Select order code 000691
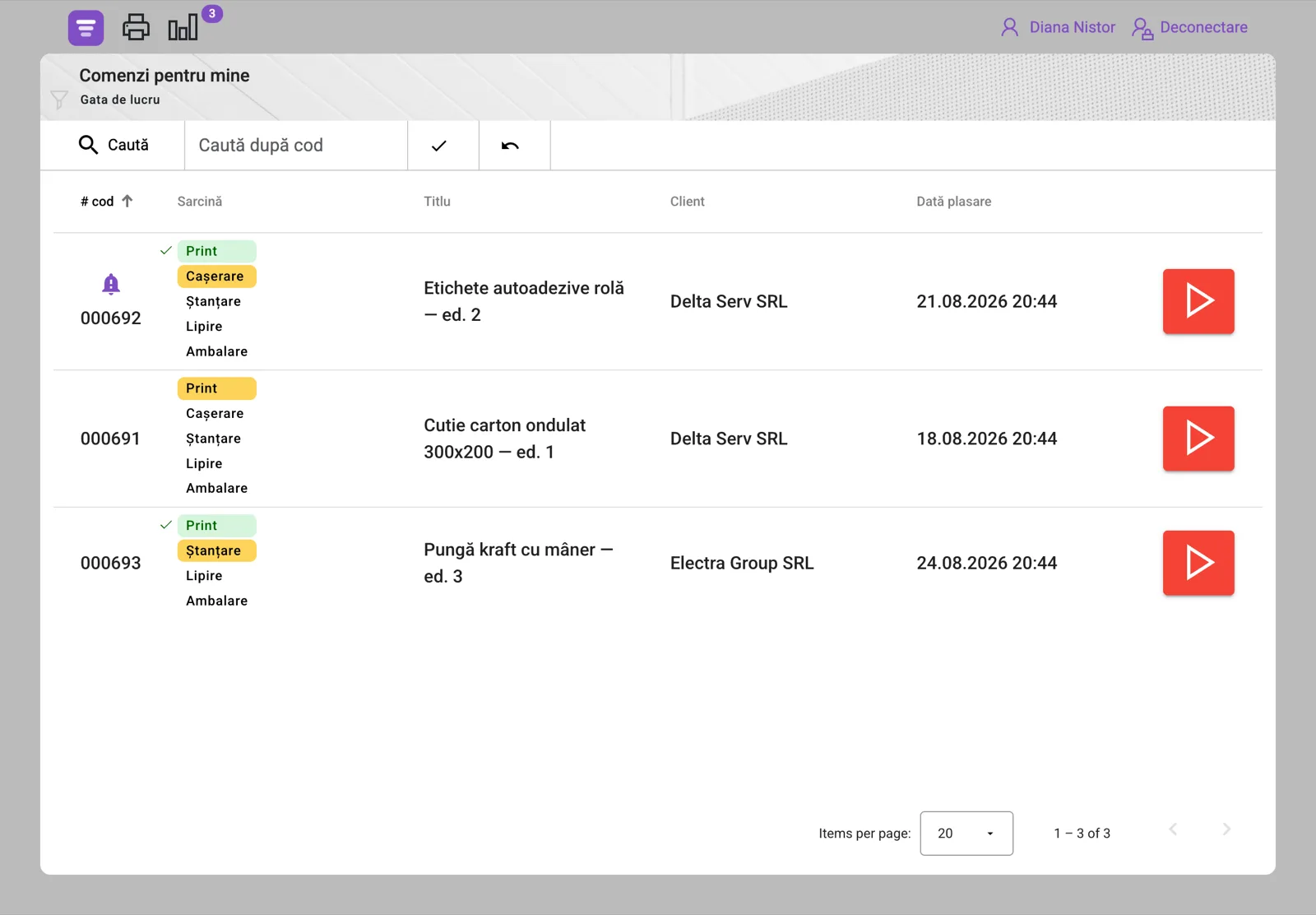1316x915 pixels. pos(110,439)
